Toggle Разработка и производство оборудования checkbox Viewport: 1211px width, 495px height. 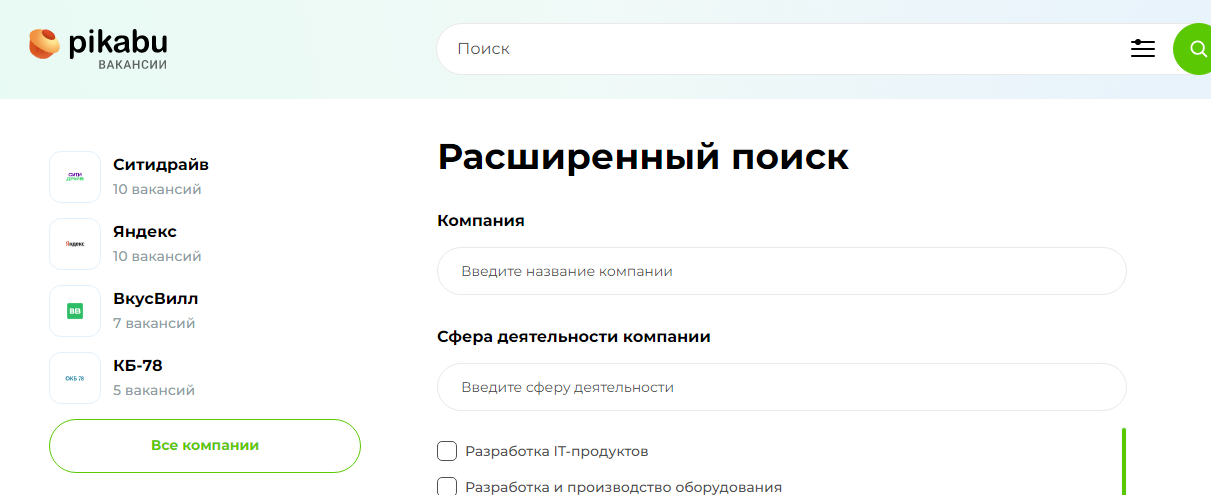(447, 487)
